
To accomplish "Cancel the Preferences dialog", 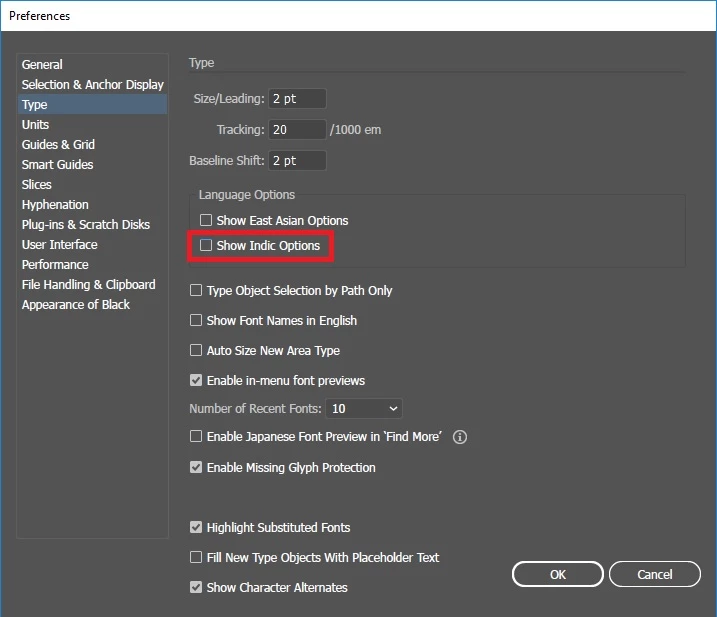I will click(x=654, y=574).
